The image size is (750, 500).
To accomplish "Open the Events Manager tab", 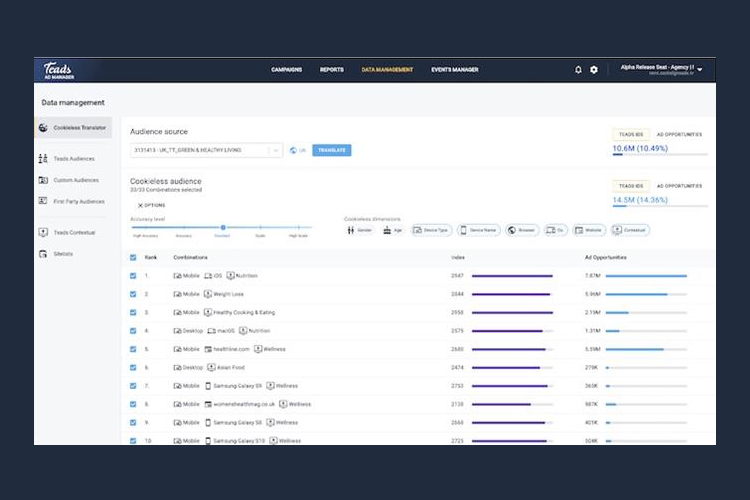I will pos(454,70).
